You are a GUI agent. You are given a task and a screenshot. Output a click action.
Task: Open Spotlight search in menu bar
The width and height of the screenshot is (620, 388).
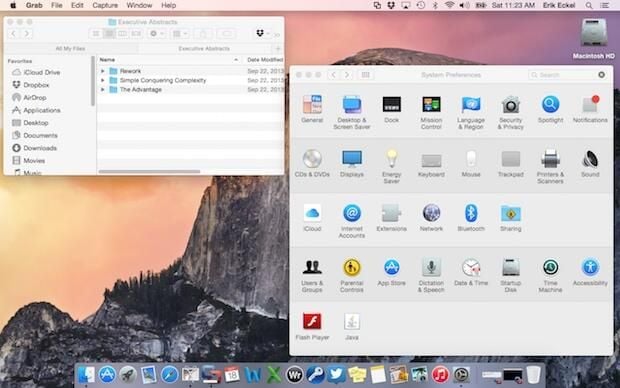[x=589, y=5]
